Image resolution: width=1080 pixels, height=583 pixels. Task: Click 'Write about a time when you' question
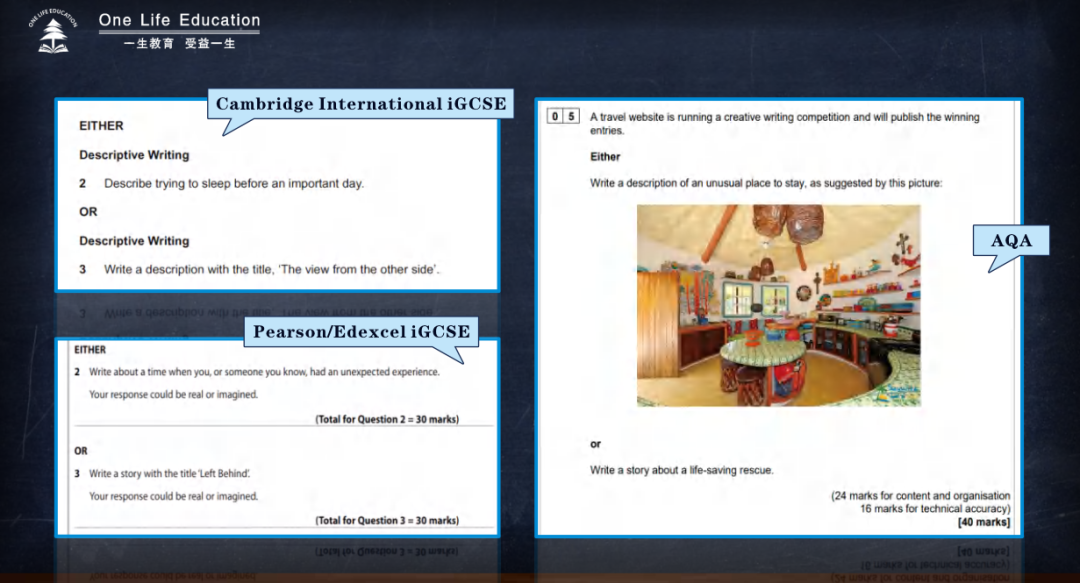(x=264, y=372)
